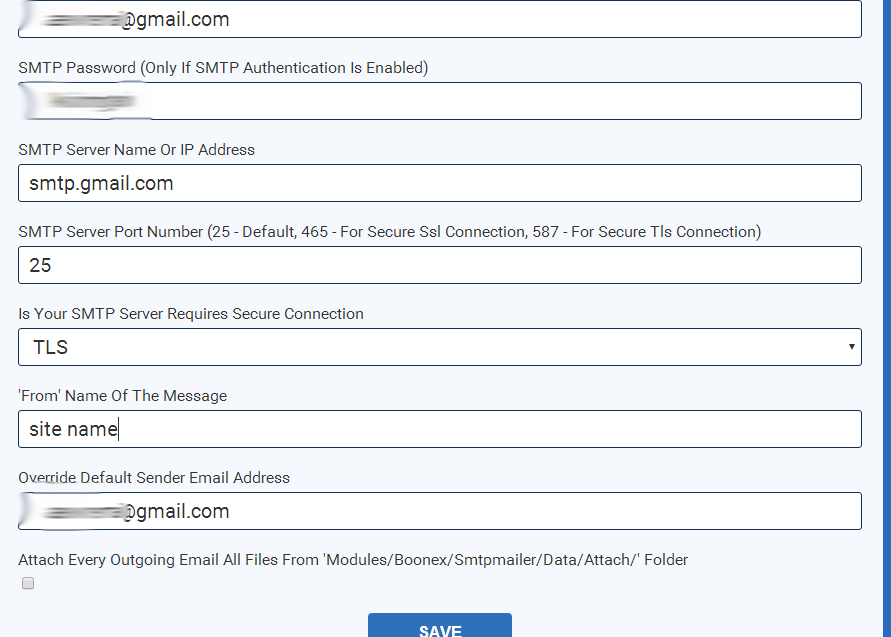The width and height of the screenshot is (891, 637).
Task: Click the 'From' Name Of The Message label
Action: (x=123, y=396)
